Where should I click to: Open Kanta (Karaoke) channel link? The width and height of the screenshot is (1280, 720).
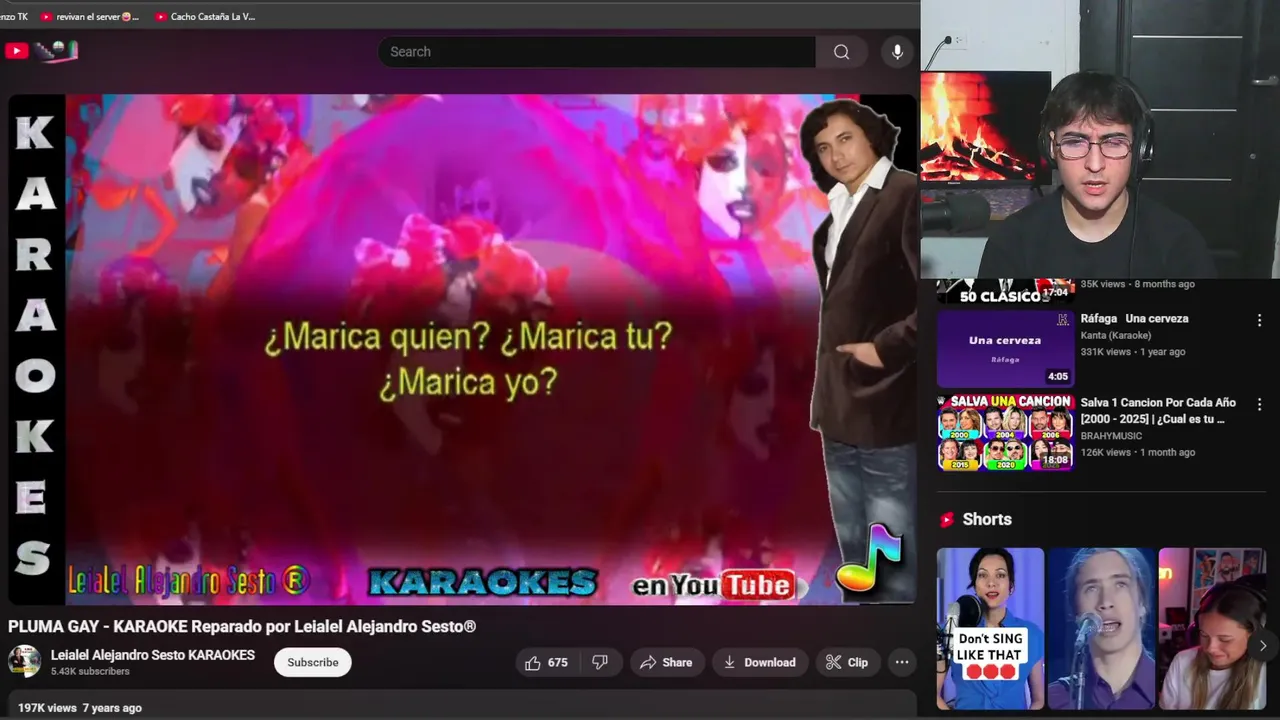point(1115,336)
